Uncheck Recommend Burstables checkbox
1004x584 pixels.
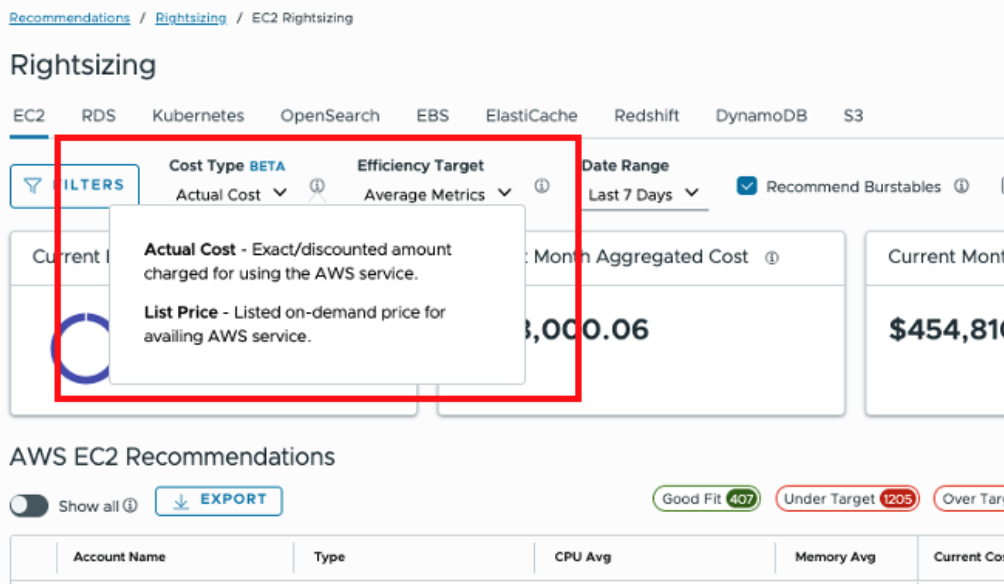tap(747, 186)
